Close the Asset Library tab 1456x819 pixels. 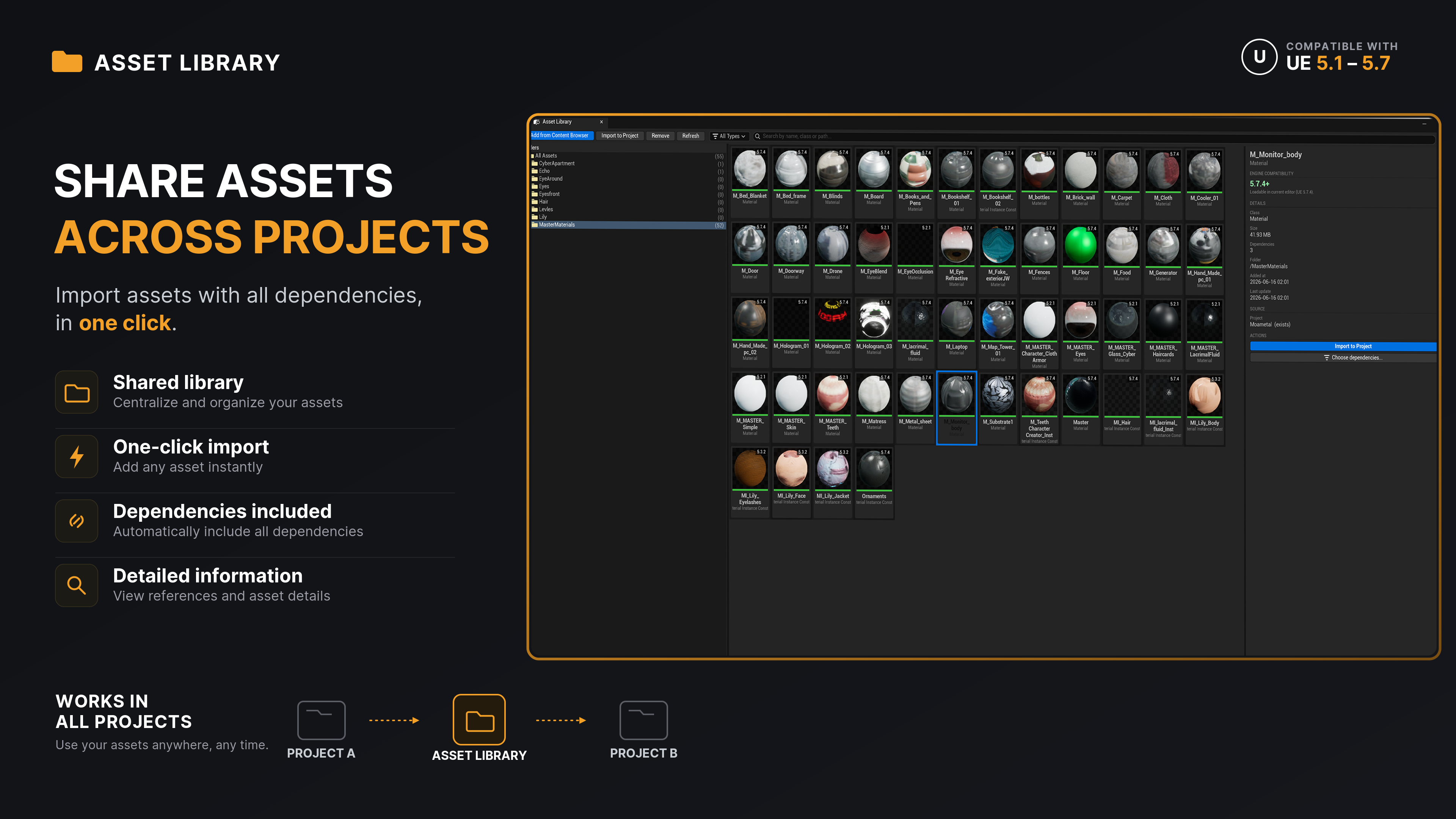point(601,121)
